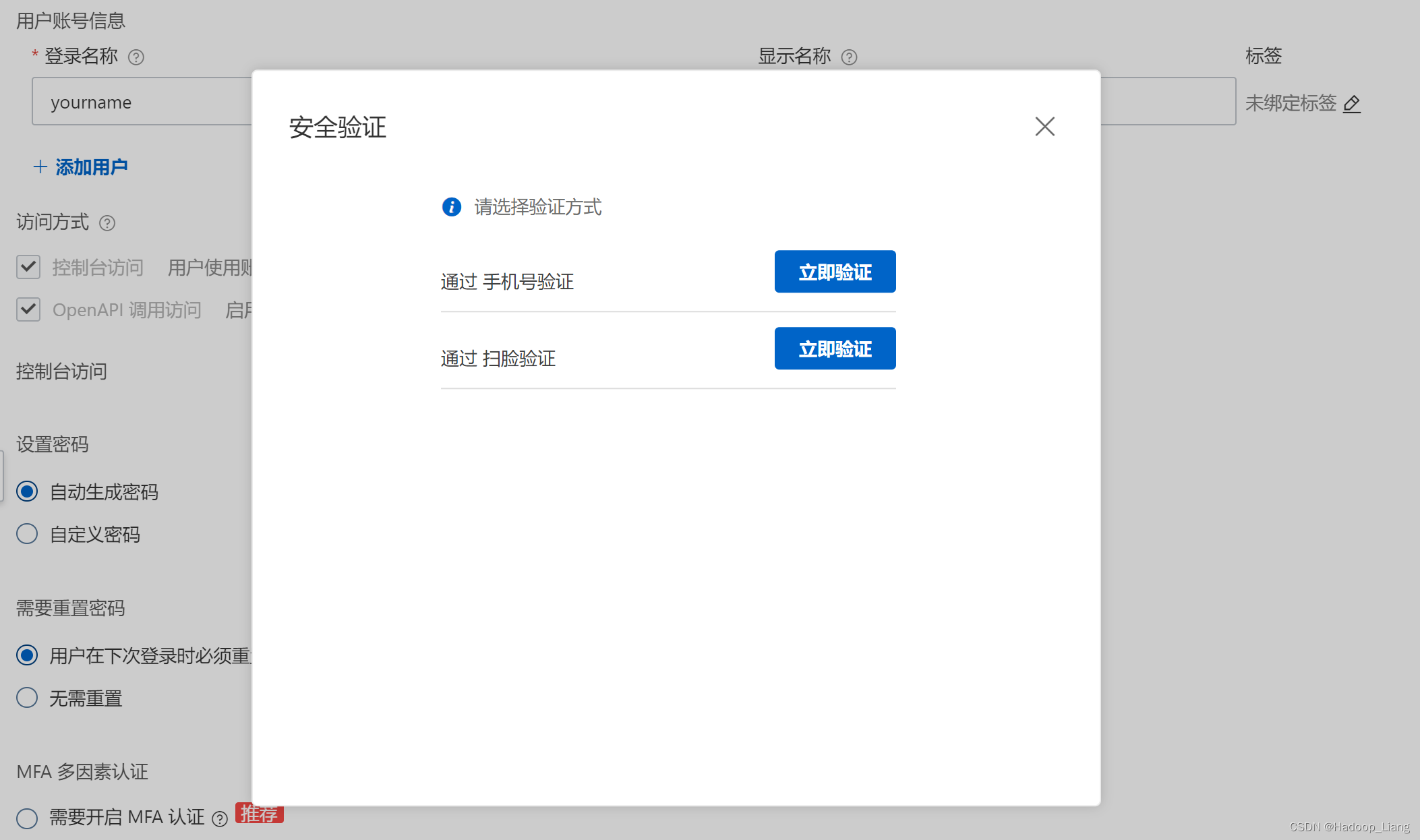The width and height of the screenshot is (1420, 840).
Task: Click the 需要重置密码 section label
Action: pos(71,609)
